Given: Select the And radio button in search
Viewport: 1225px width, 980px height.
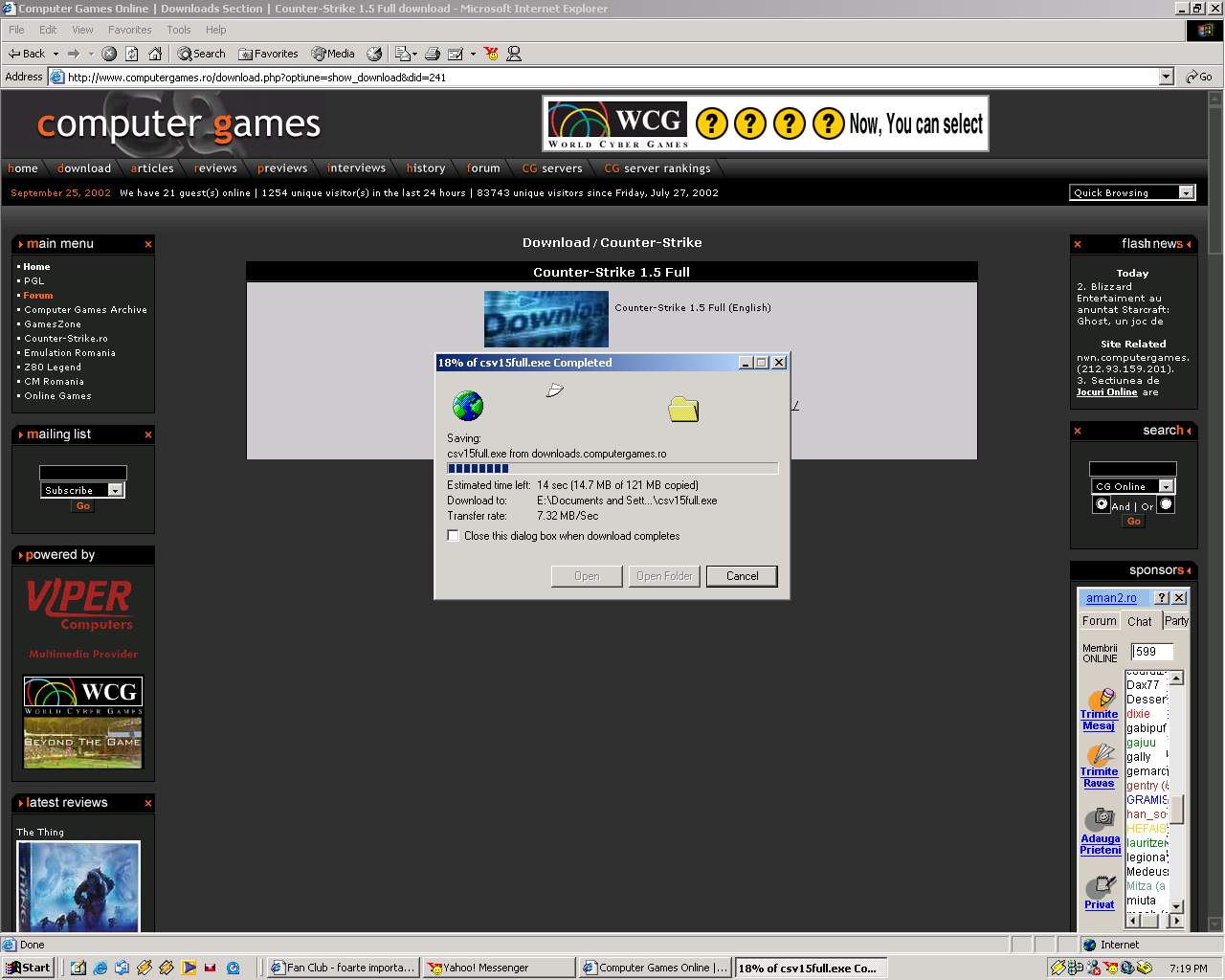Looking at the screenshot, I should 1102,504.
